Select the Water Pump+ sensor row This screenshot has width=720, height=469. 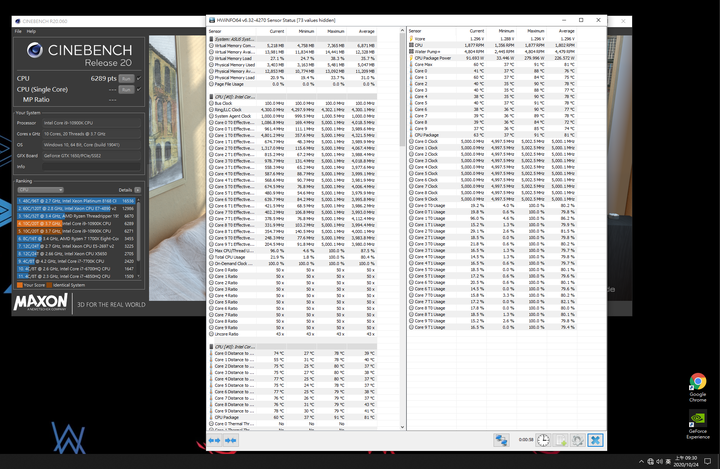point(492,52)
